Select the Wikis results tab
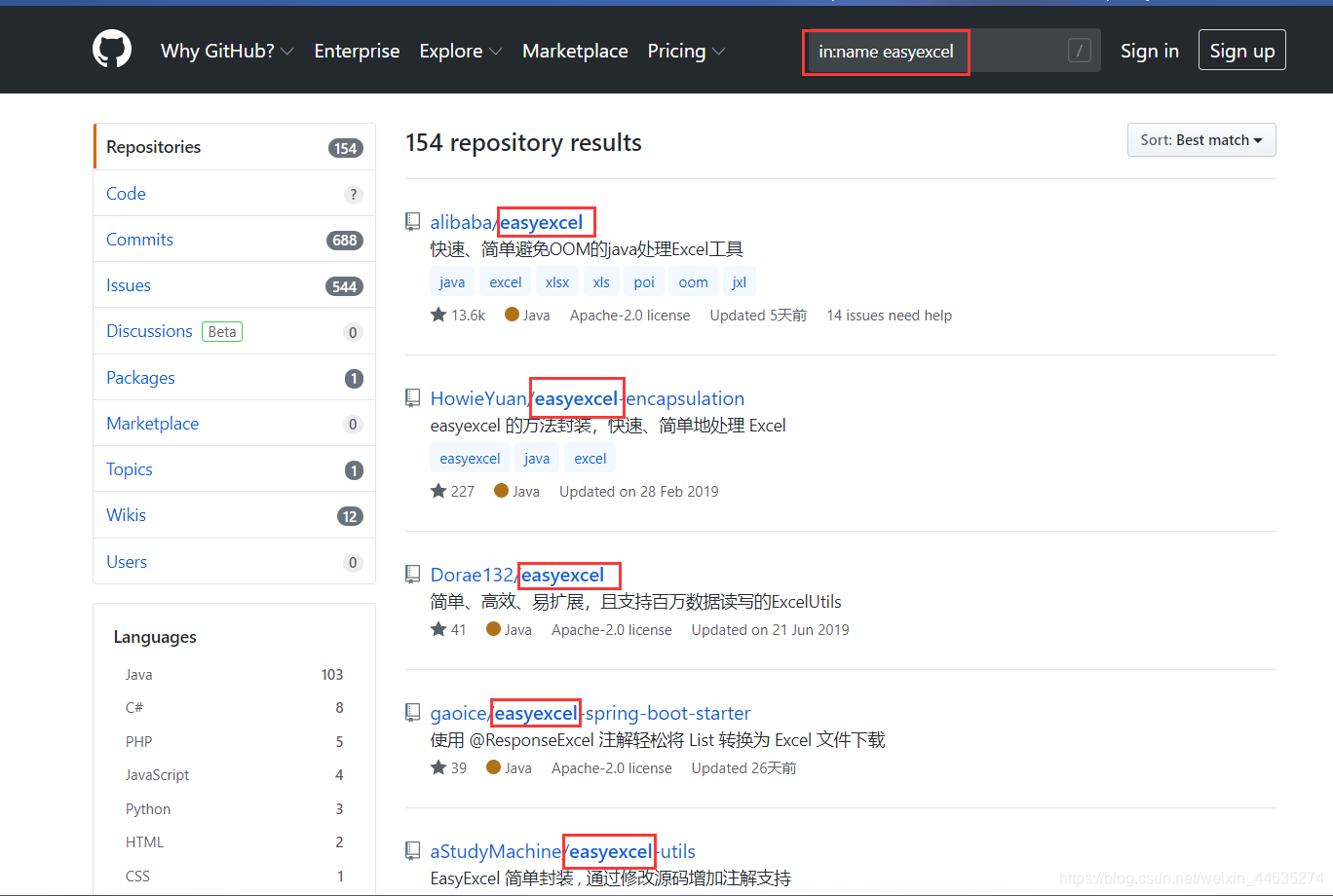 tap(234, 515)
